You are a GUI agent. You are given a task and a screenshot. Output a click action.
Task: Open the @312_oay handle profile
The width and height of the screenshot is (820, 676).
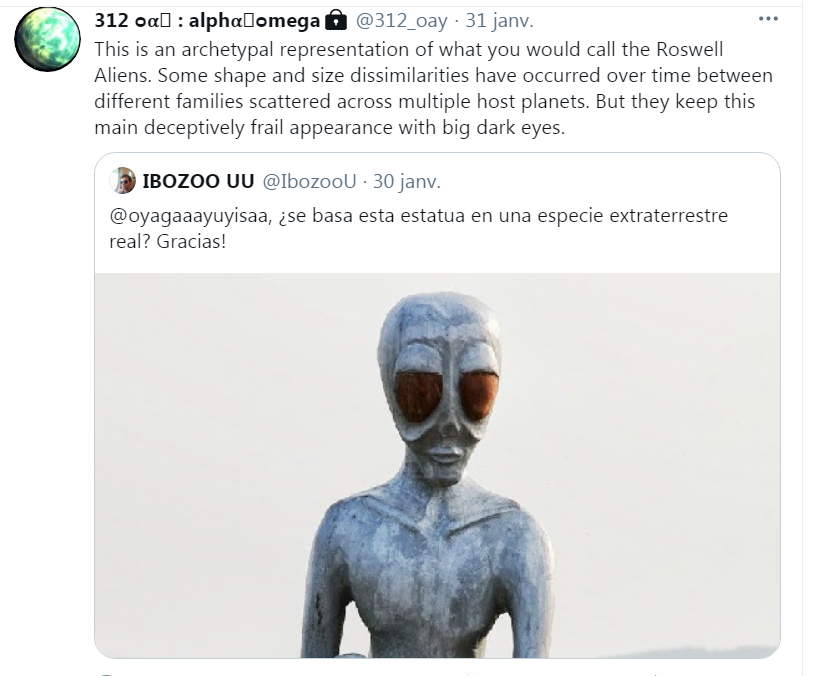pyautogui.click(x=402, y=20)
